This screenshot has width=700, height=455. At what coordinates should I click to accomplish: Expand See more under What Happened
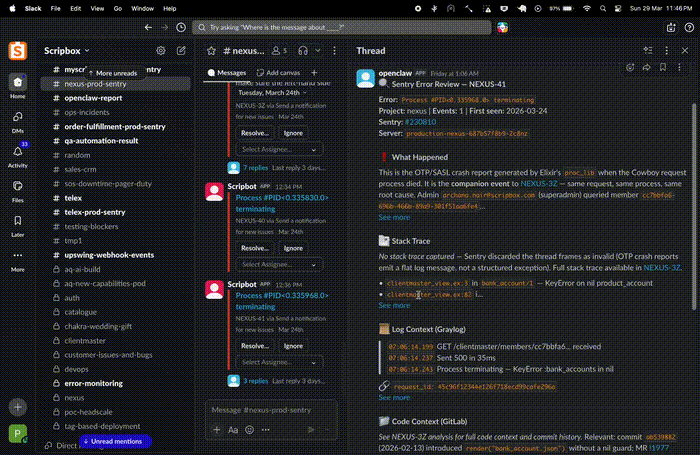[x=394, y=217]
